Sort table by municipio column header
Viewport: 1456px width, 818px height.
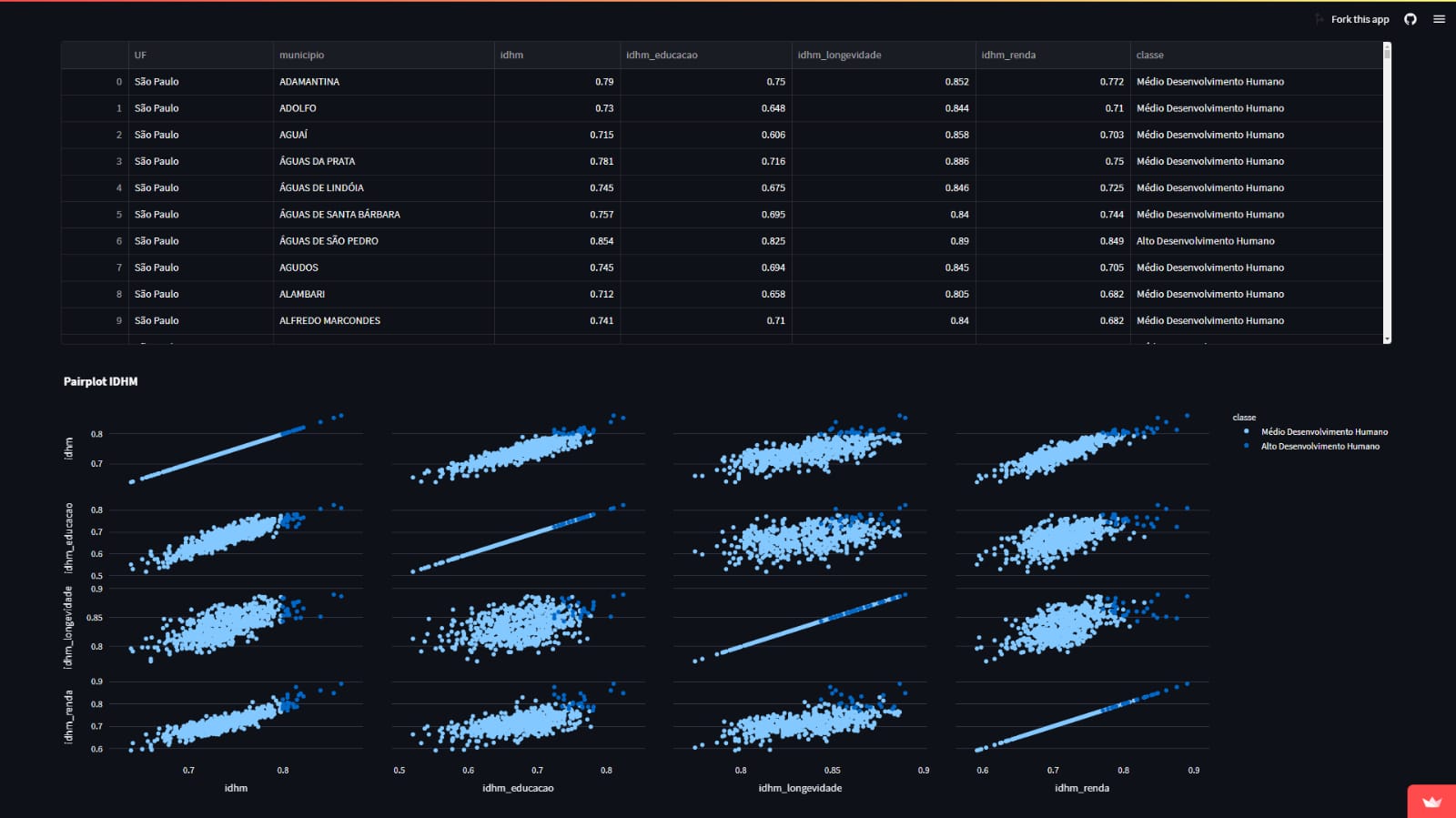(x=383, y=55)
